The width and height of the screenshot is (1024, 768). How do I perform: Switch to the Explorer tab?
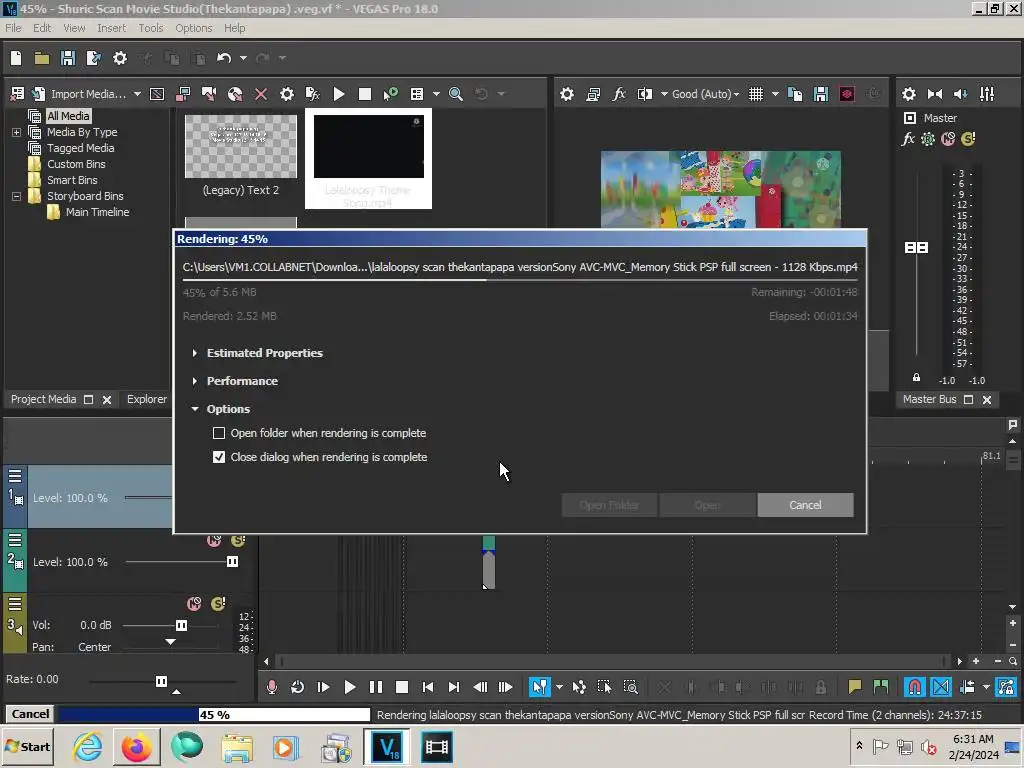(x=147, y=399)
